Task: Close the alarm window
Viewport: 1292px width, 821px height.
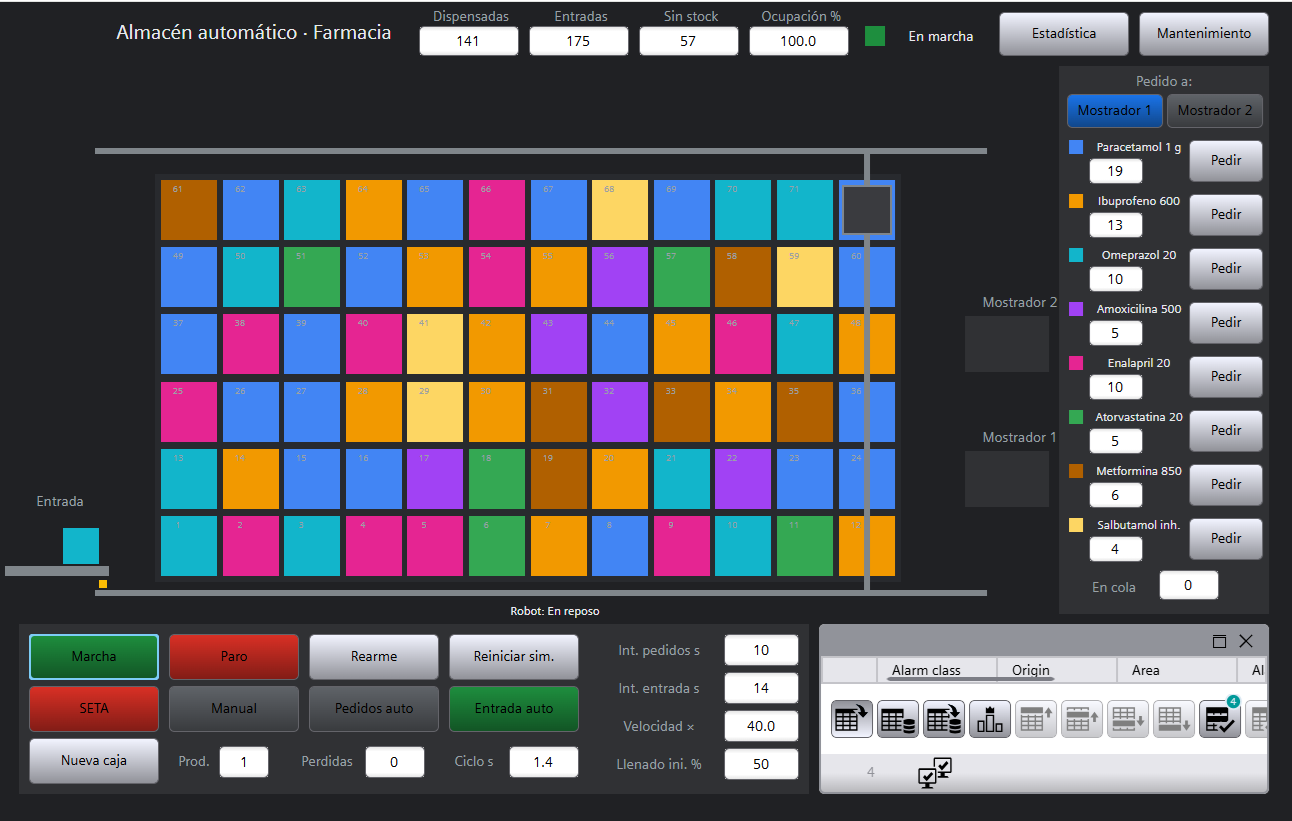Action: tap(1246, 641)
